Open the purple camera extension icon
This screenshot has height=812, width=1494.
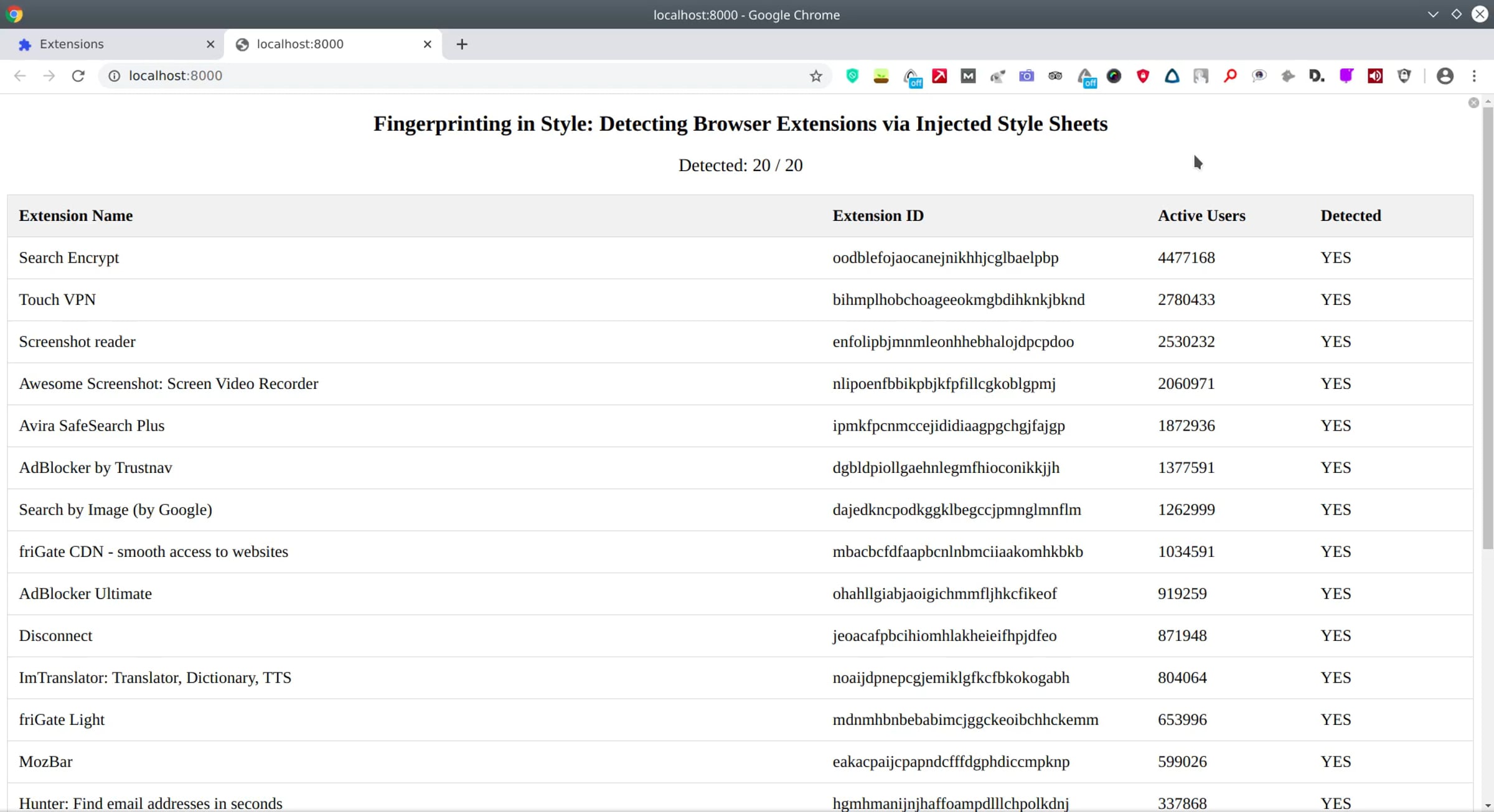tap(1027, 76)
